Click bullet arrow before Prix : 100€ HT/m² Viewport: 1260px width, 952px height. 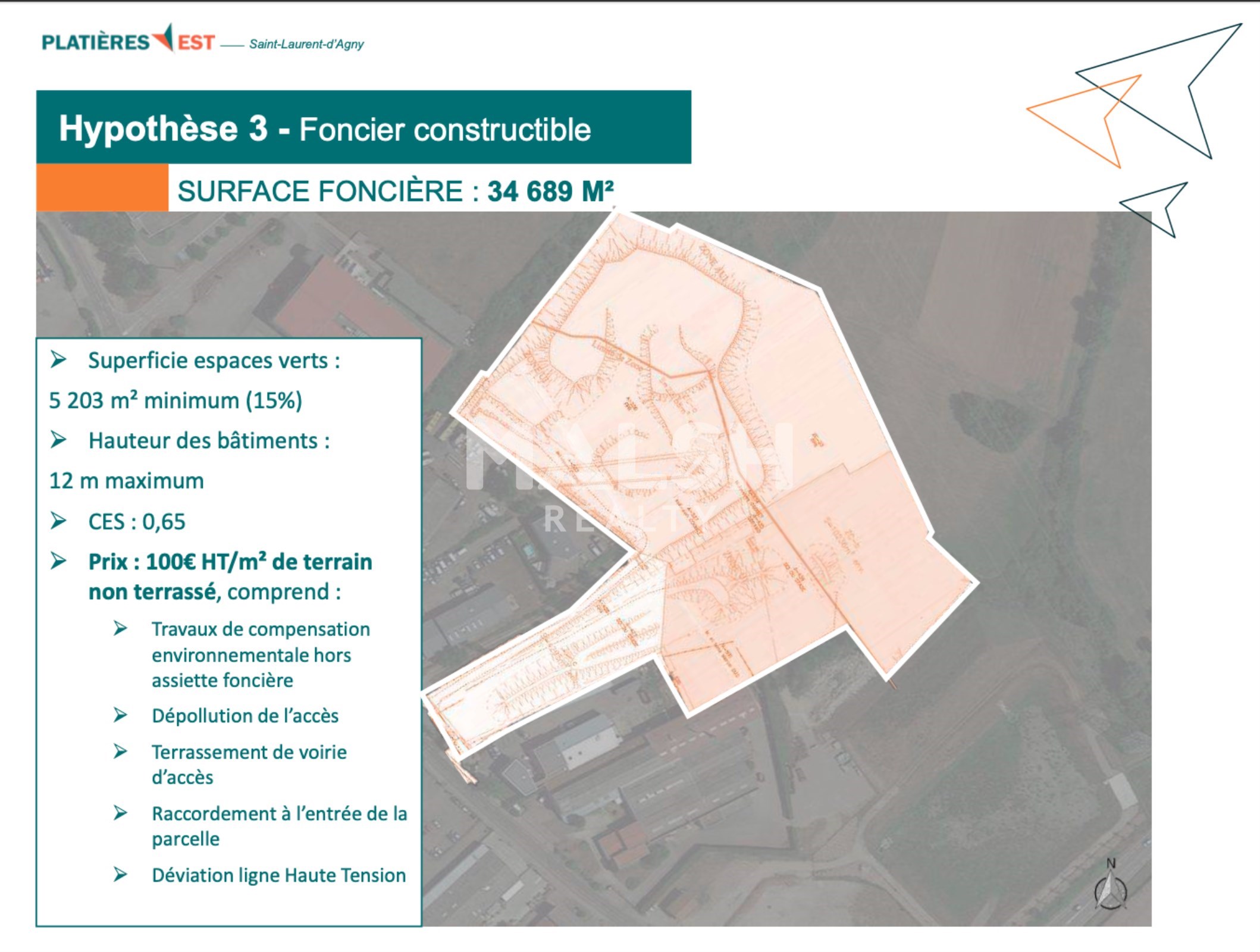pyautogui.click(x=58, y=560)
